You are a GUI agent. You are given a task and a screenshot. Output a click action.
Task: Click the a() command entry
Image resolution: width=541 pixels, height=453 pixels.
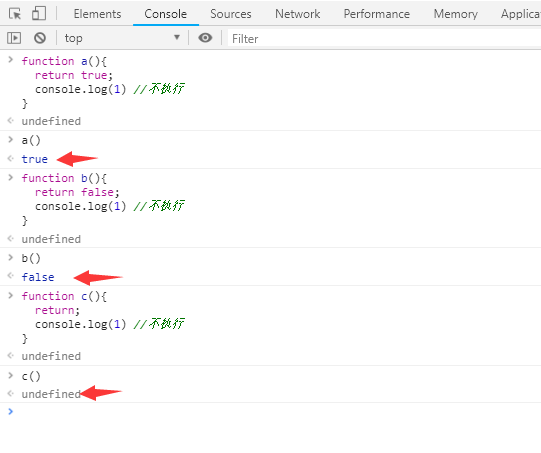pos(31,140)
